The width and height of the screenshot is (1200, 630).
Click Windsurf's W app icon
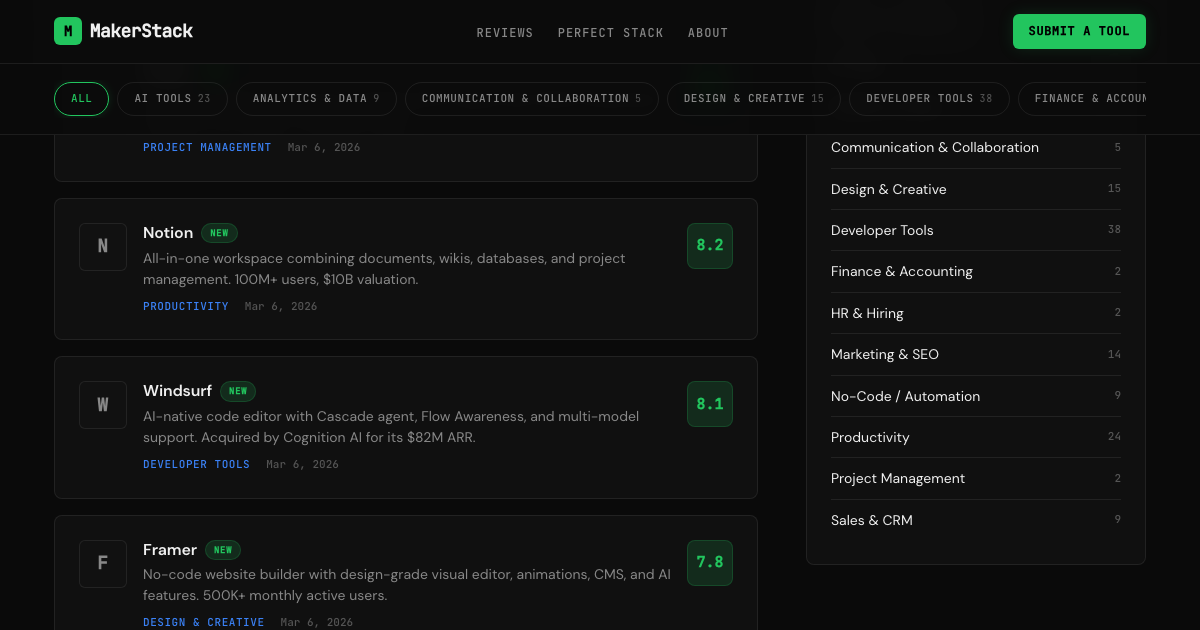(x=103, y=404)
